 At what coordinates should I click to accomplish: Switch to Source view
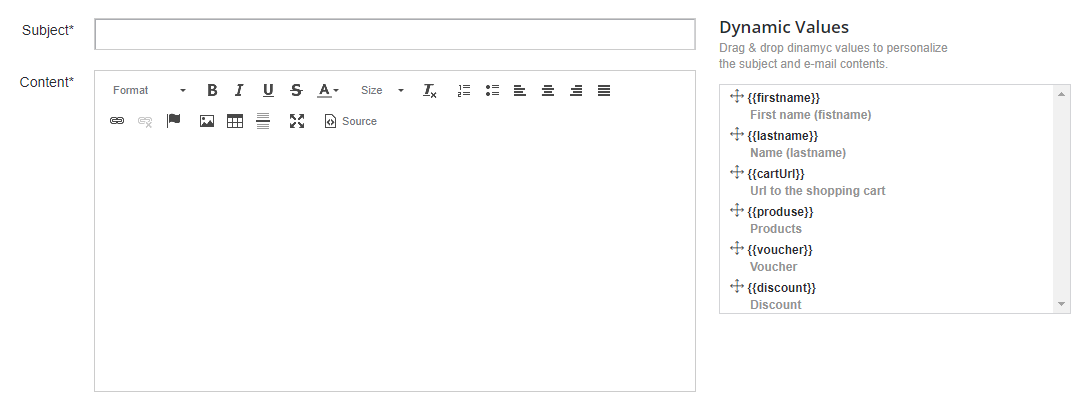(351, 121)
